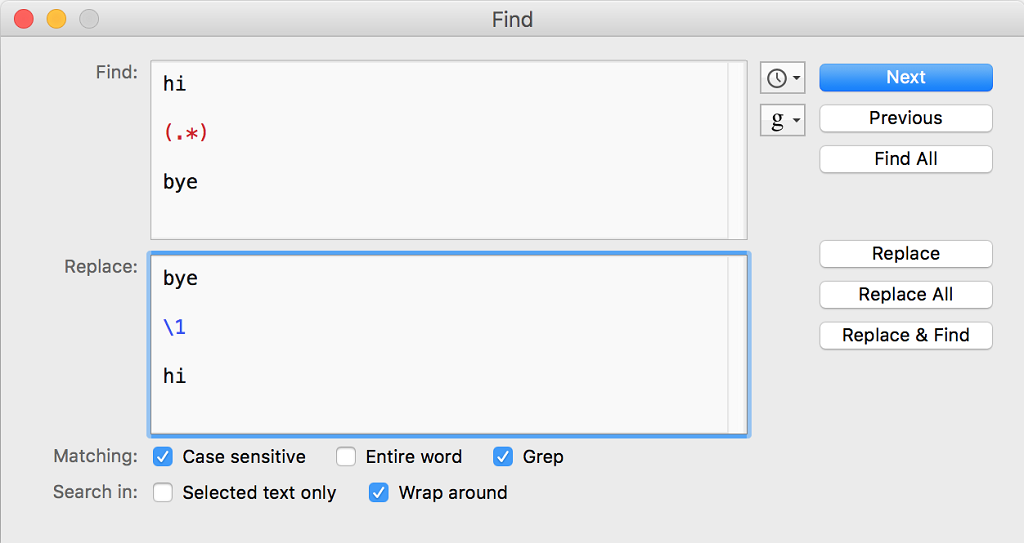Turn off Wrap around
The image size is (1024, 543).
point(379,493)
